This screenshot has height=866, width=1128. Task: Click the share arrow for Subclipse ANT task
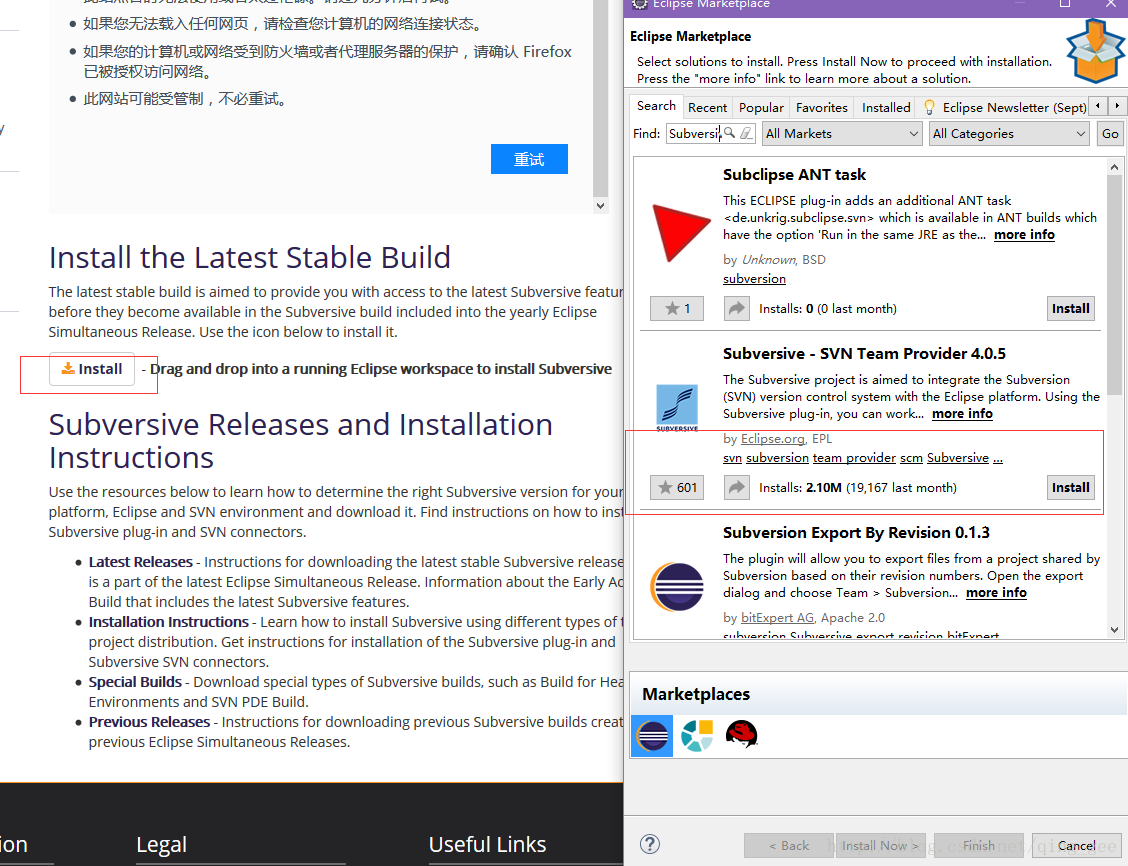(x=736, y=309)
